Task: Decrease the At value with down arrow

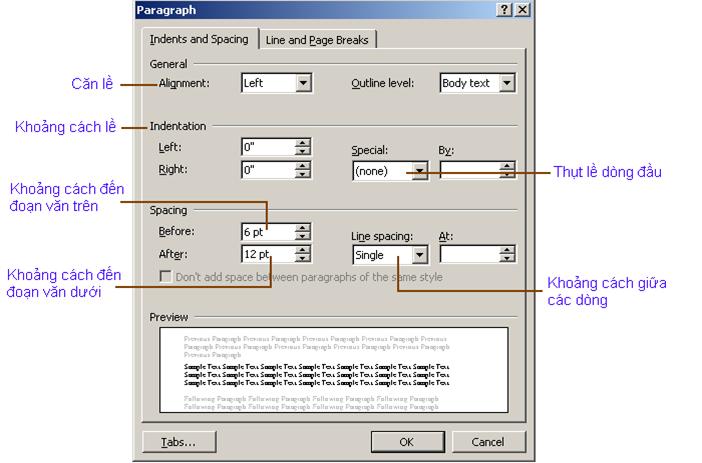Action: [x=507, y=259]
